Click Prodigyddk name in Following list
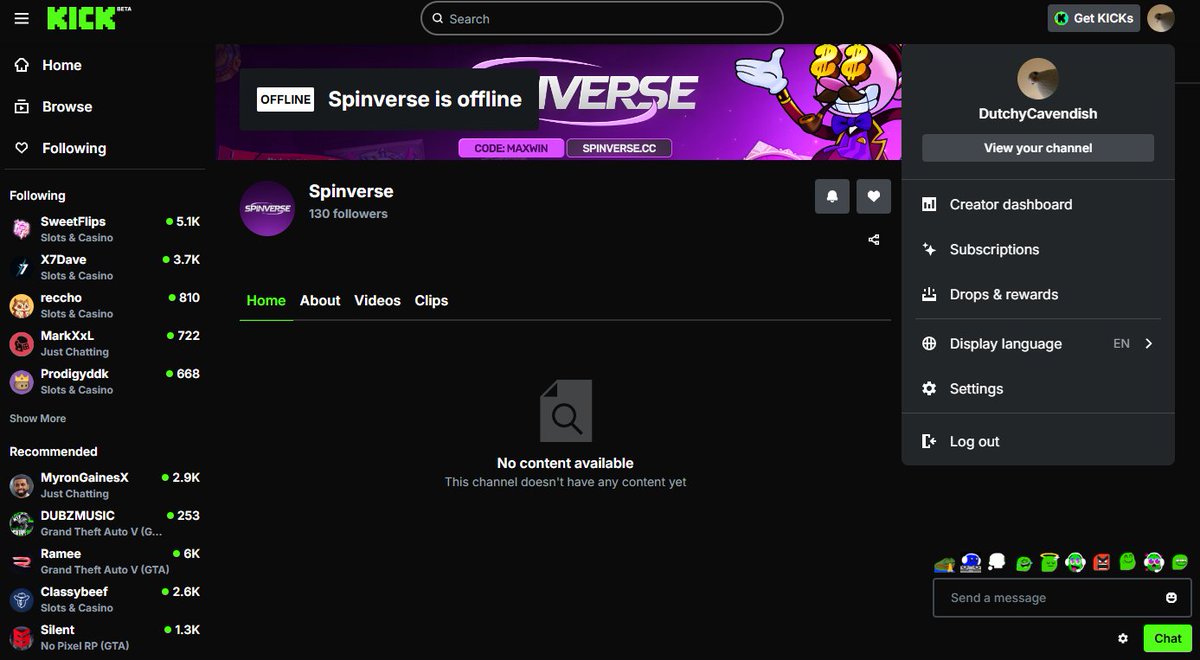 75,373
